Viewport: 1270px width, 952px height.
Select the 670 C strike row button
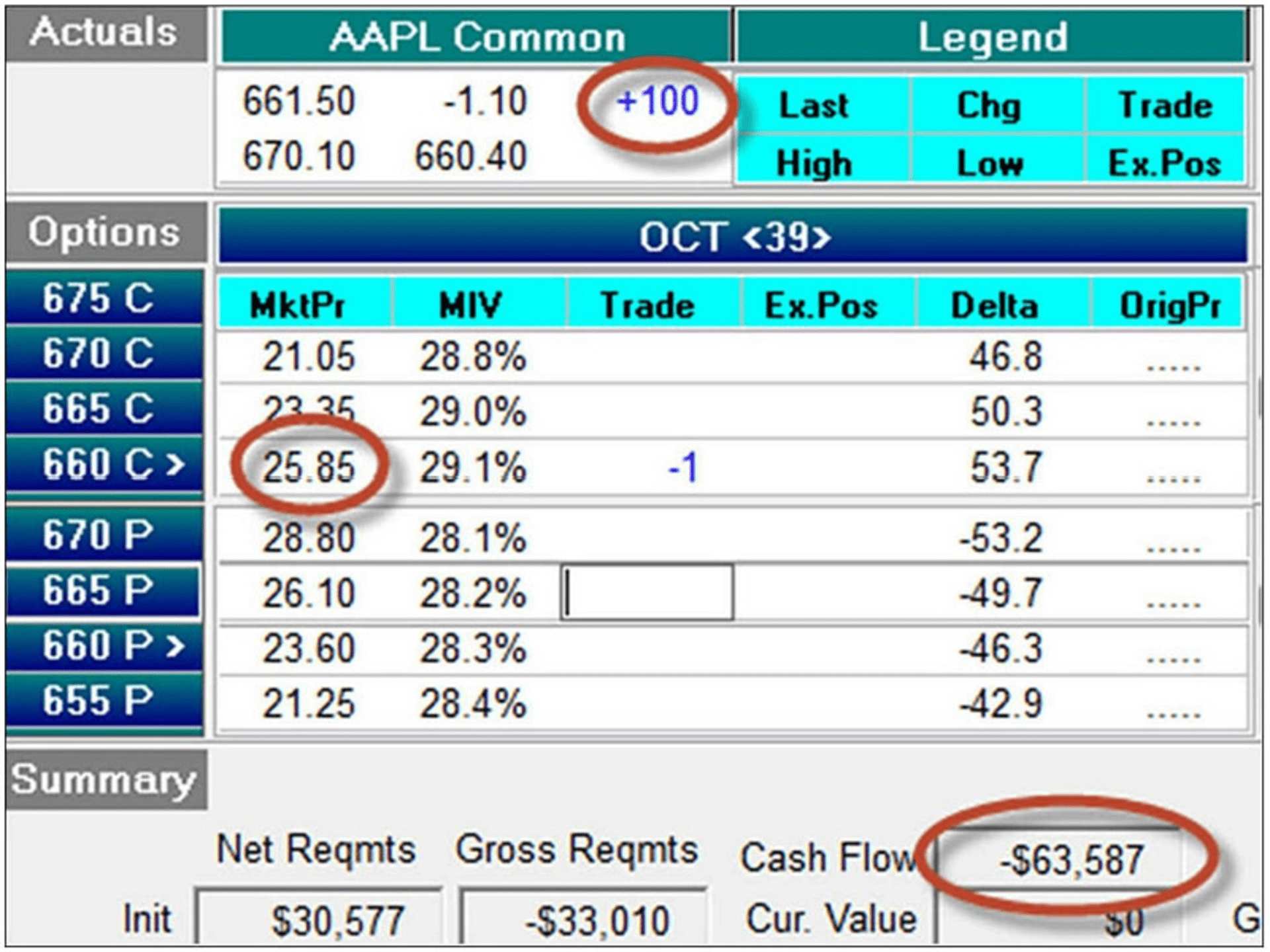(105, 353)
